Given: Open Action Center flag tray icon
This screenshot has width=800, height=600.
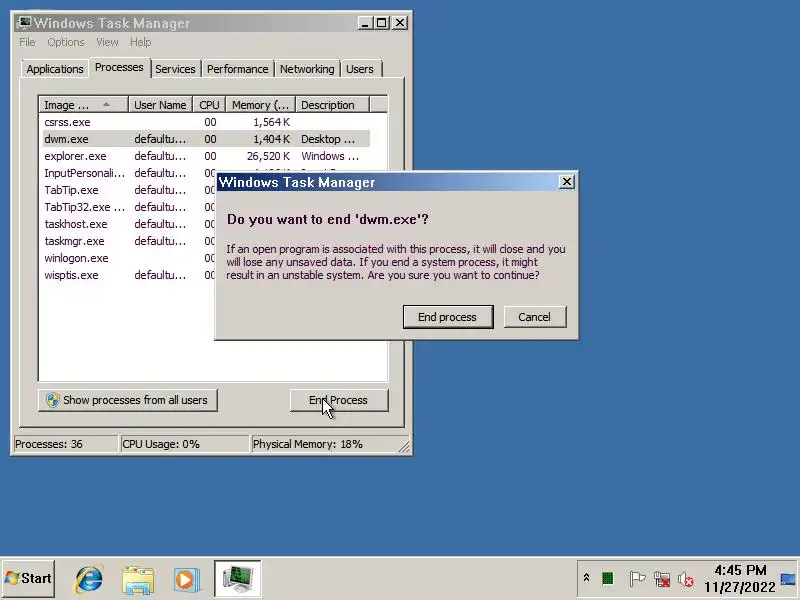Looking at the screenshot, I should pos(637,579).
